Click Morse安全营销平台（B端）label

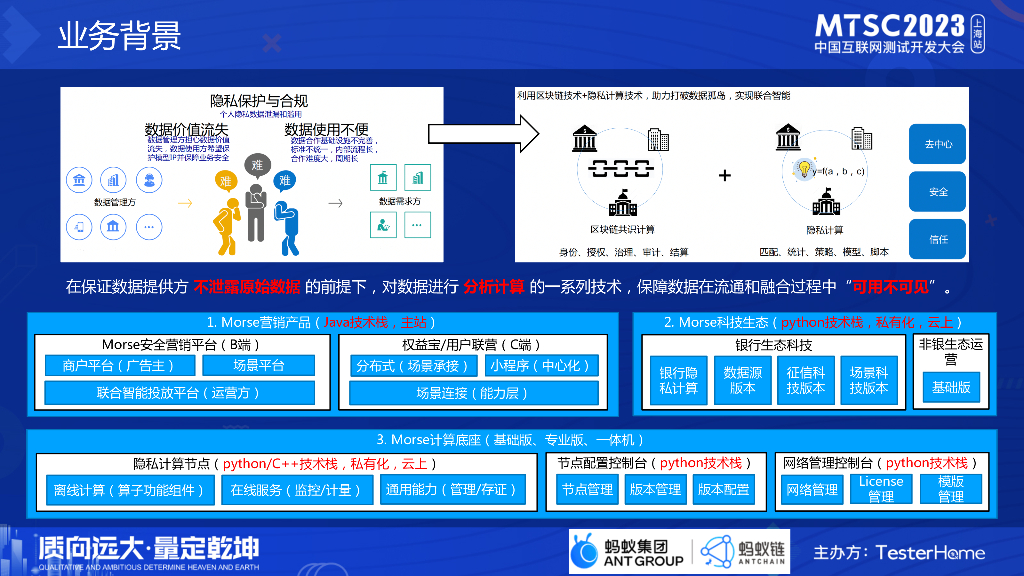pyautogui.click(x=182, y=344)
